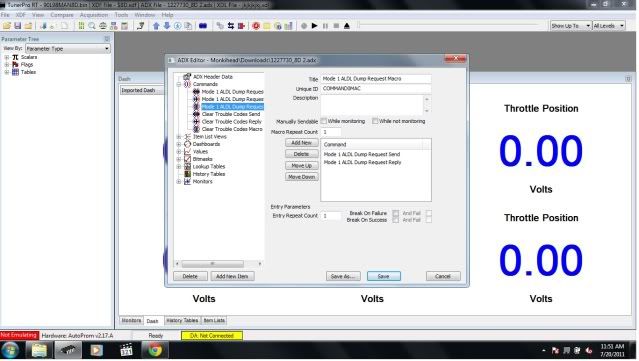Click the eject triangle toolbar icon
This screenshot has width=639, height=361.
coord(347,26)
